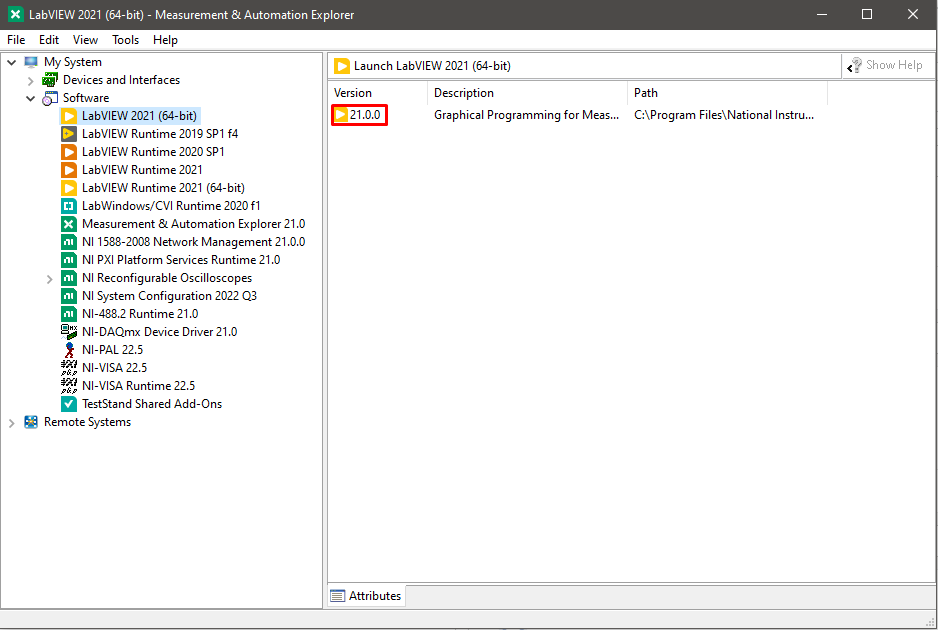Click the LabVIEW Runtime 2021 (64-bit) icon
The height and width of the screenshot is (630, 938).
tap(69, 188)
